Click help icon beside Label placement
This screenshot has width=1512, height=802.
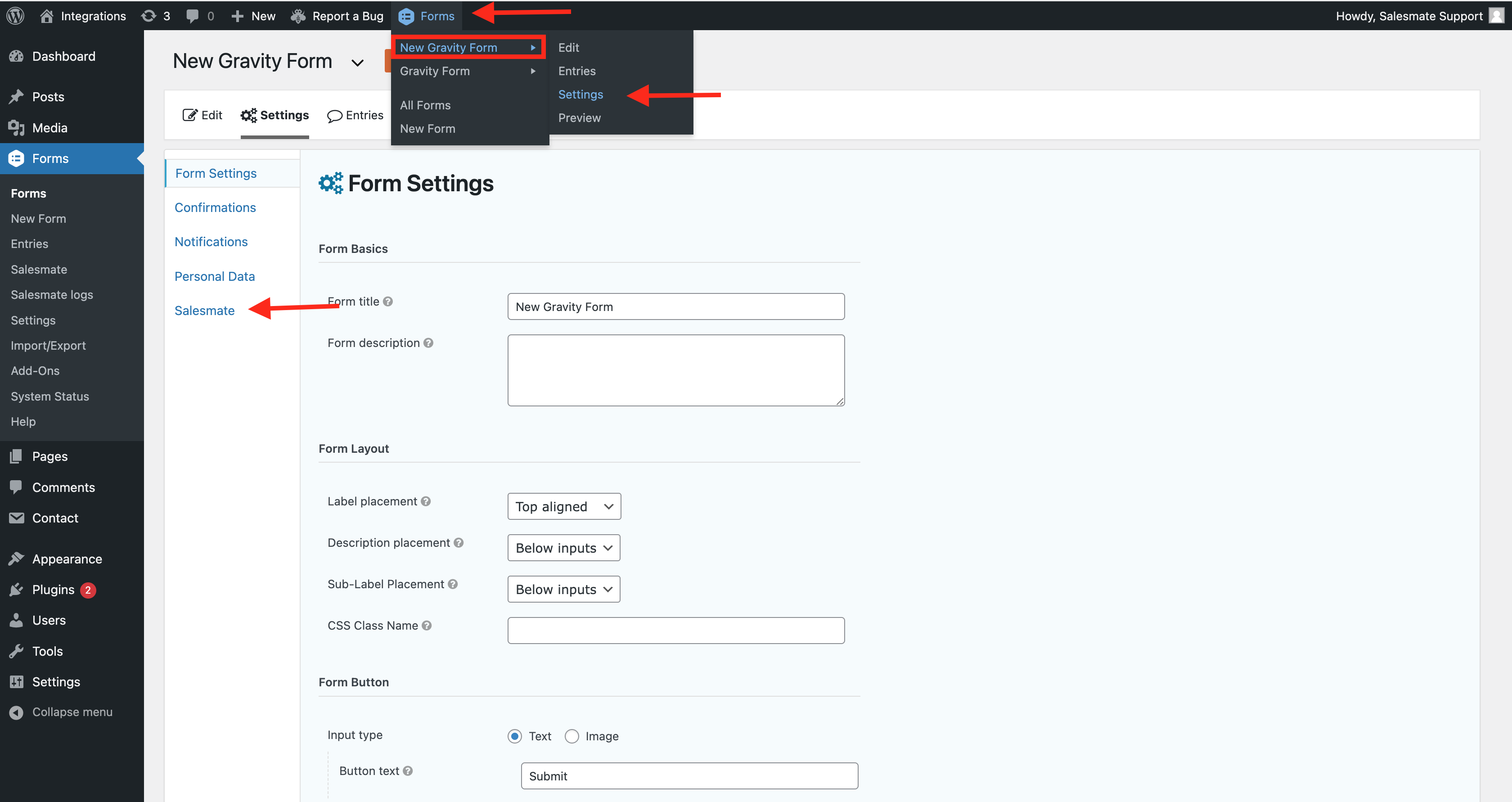click(x=426, y=501)
